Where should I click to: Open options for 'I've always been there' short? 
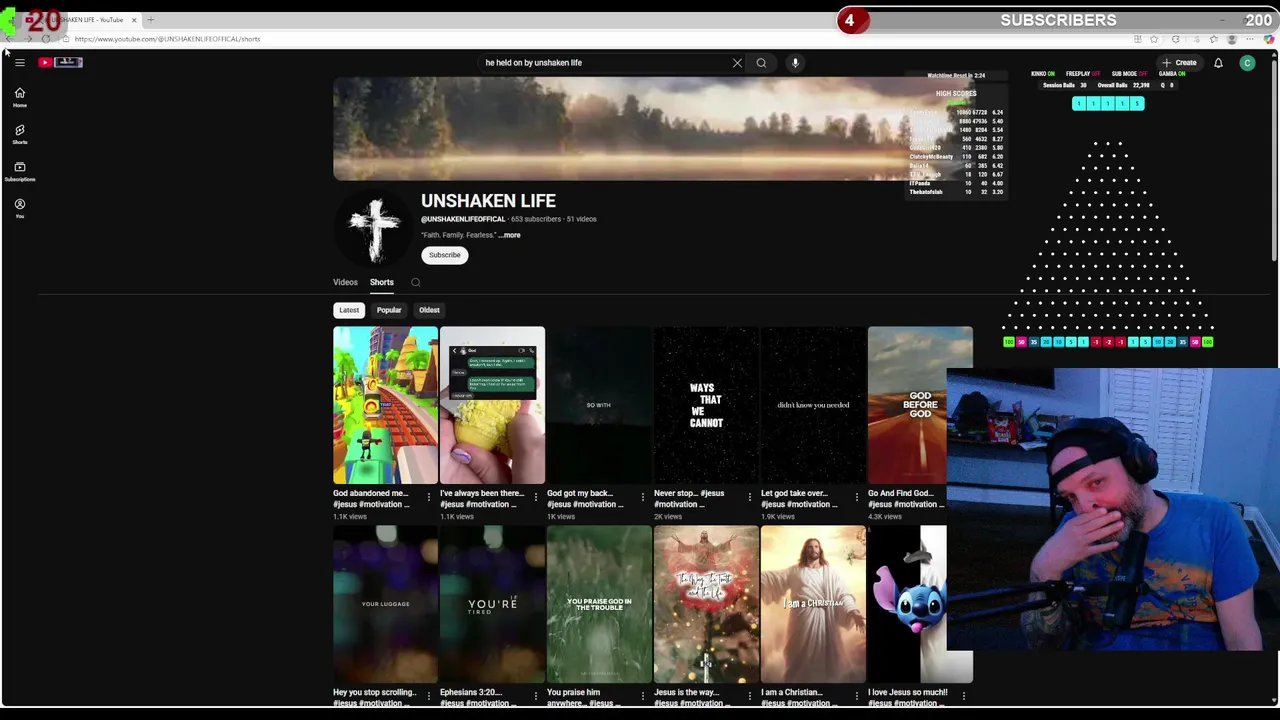(536, 497)
